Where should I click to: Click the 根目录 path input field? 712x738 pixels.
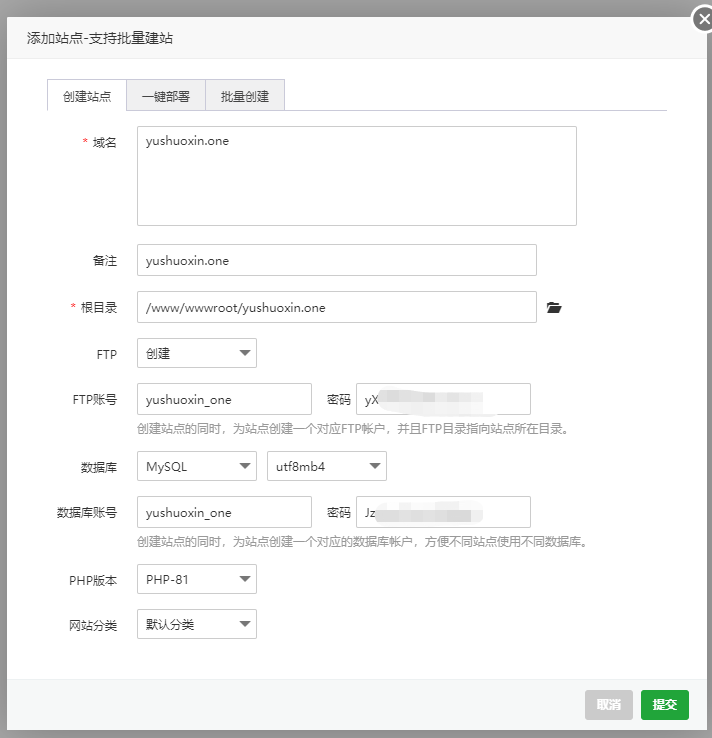336,308
